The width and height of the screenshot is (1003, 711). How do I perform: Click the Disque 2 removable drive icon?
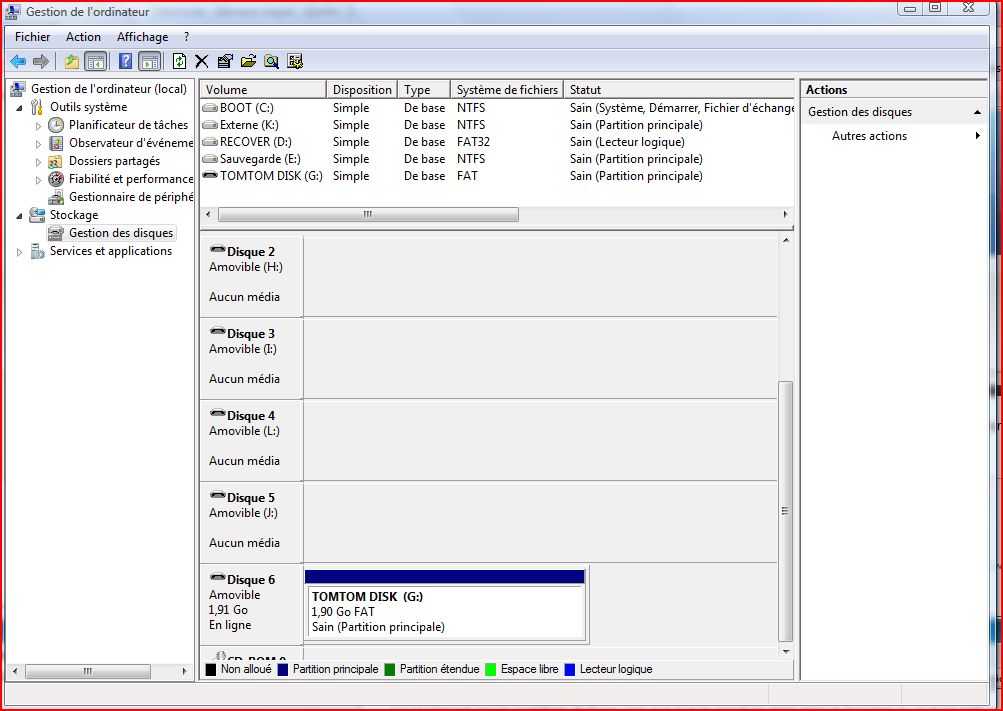[x=217, y=249]
